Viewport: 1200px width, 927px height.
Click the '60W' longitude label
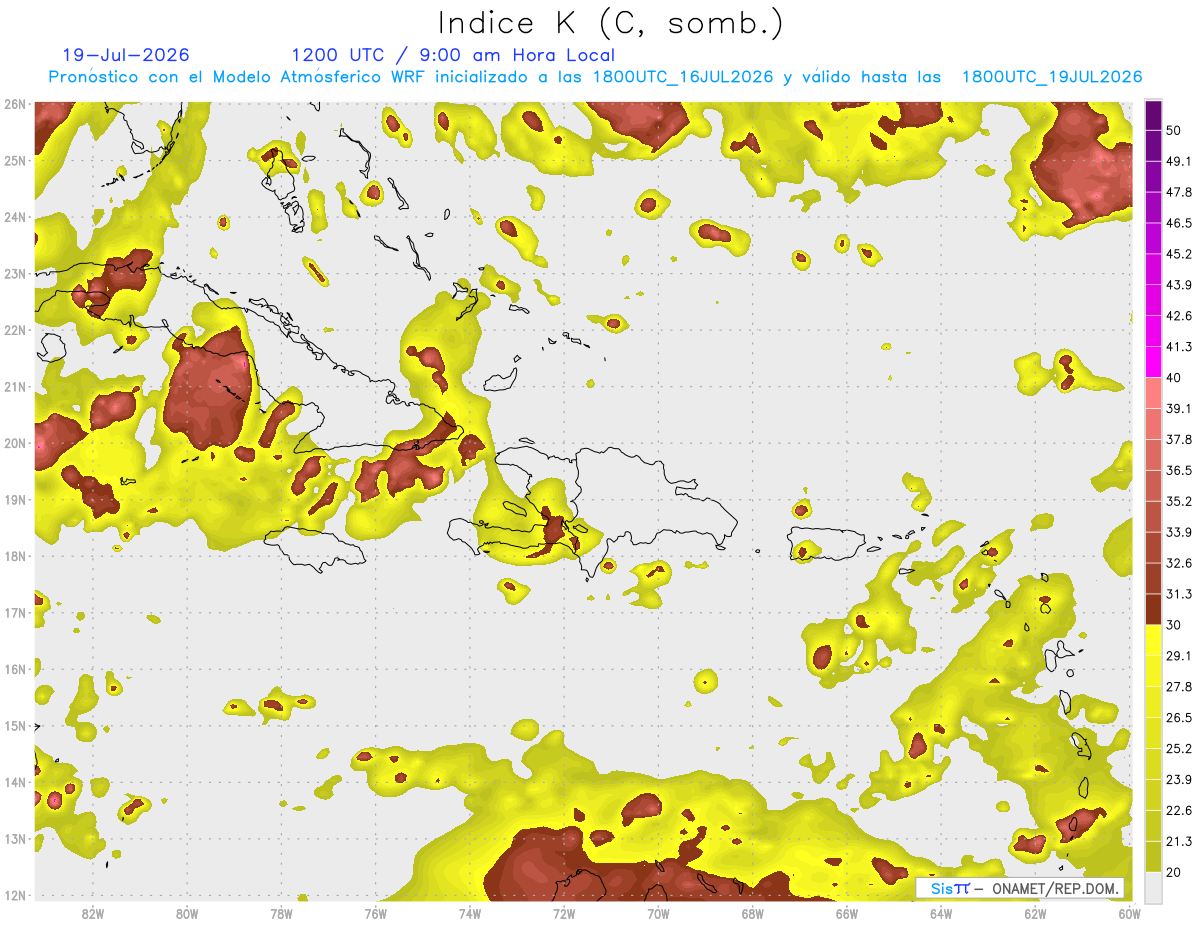pos(1129,912)
